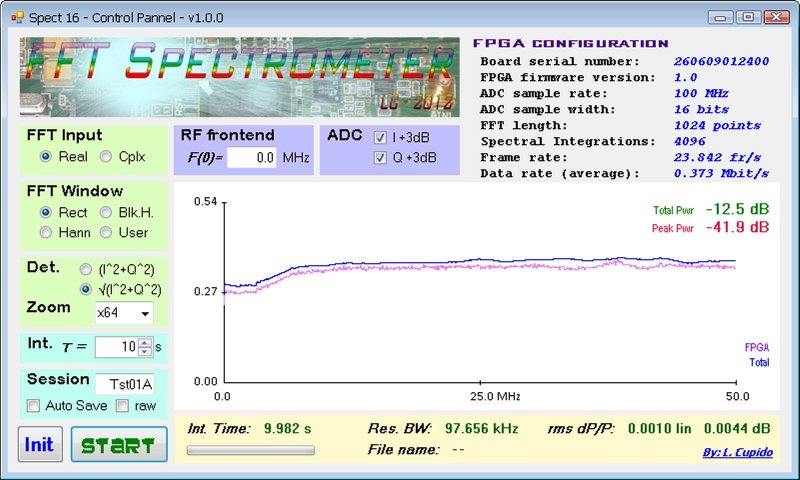Open the By: L. Cupido link
The width and height of the screenshot is (800, 480).
[x=738, y=452]
